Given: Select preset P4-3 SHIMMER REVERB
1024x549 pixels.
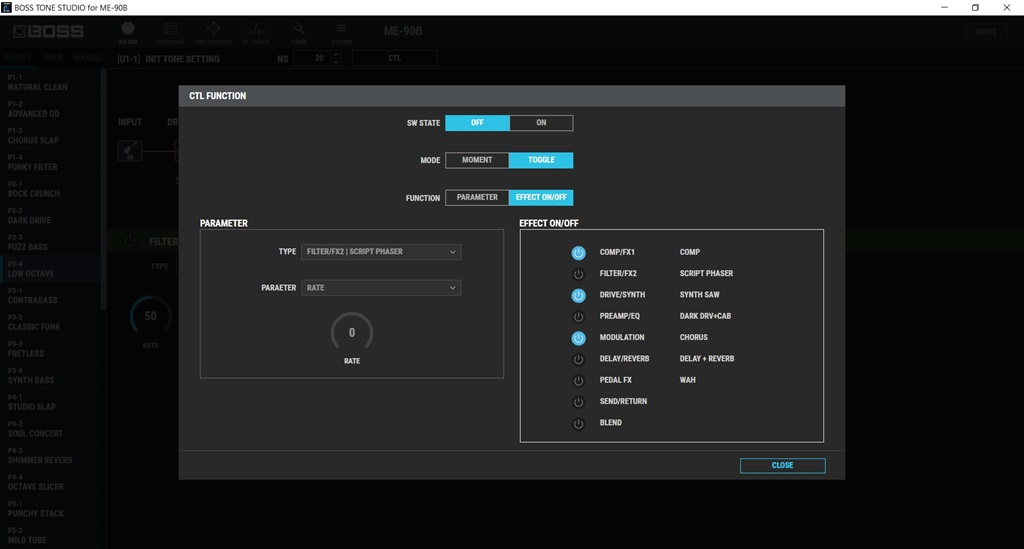Looking at the screenshot, I should tap(50, 456).
